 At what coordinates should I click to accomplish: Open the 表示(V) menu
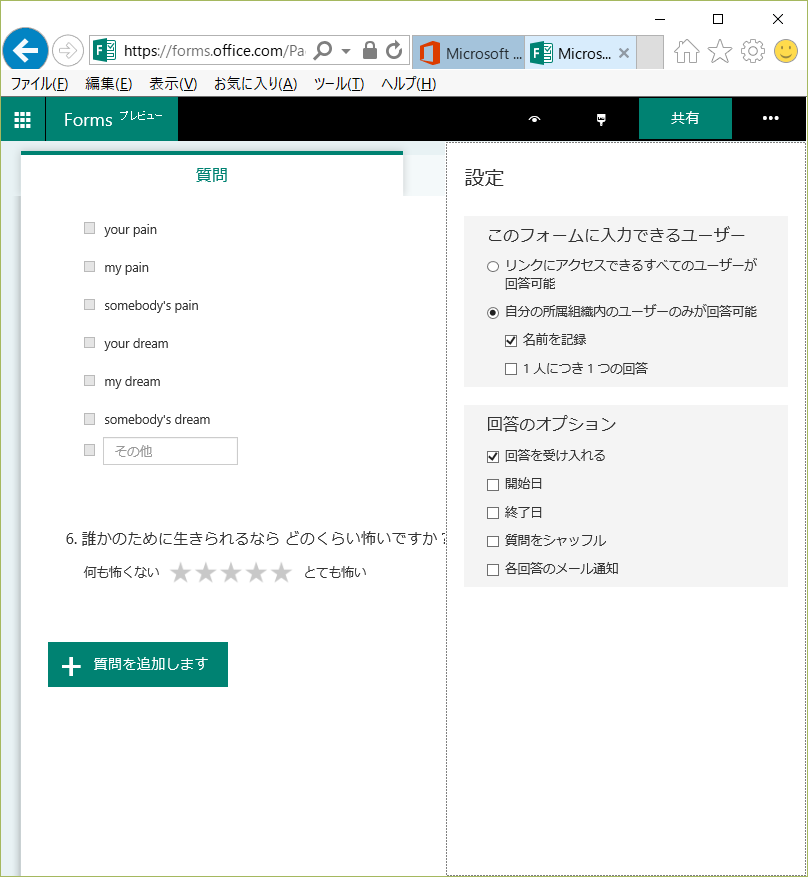[173, 84]
